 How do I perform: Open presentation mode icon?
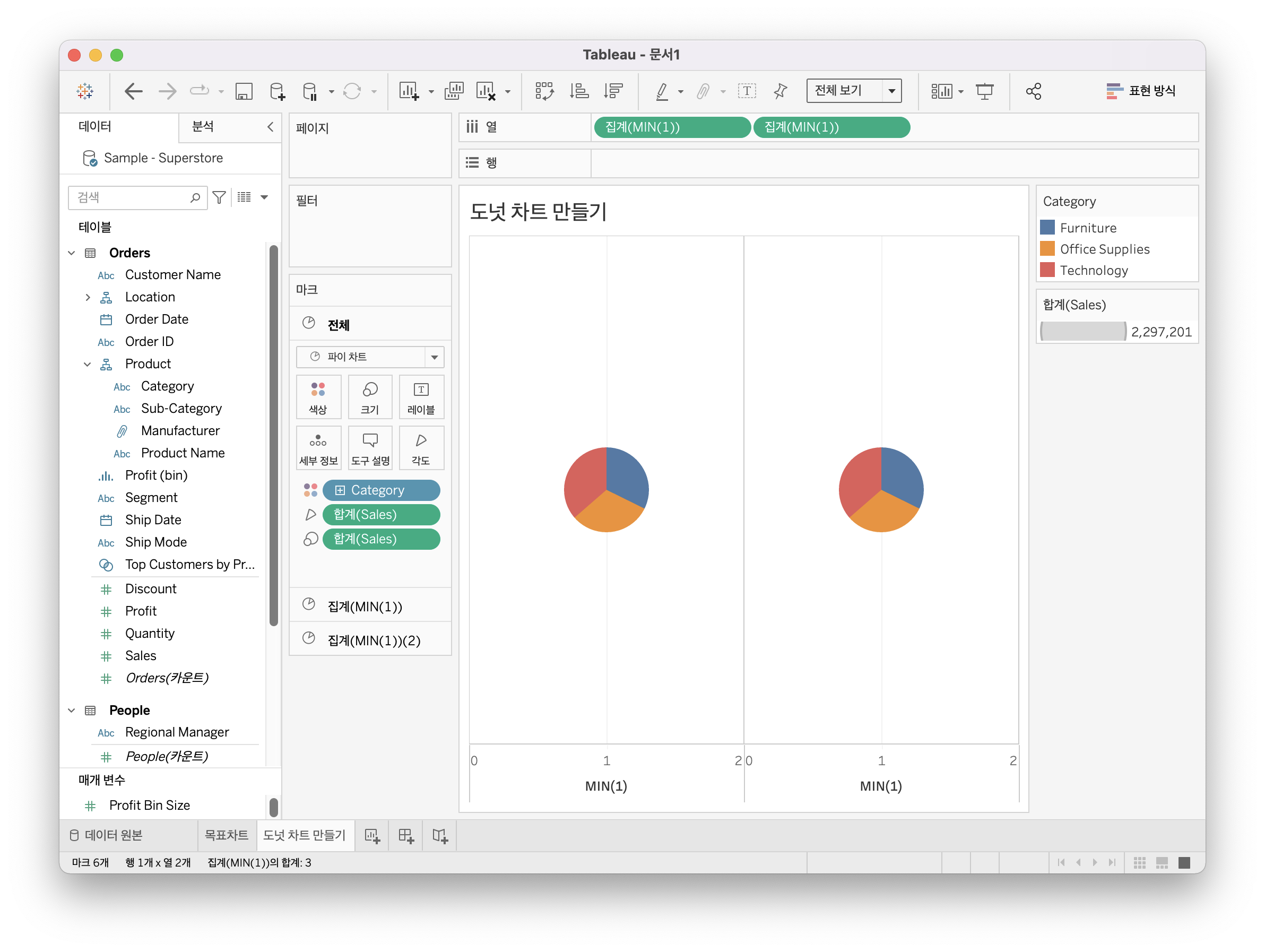point(985,91)
